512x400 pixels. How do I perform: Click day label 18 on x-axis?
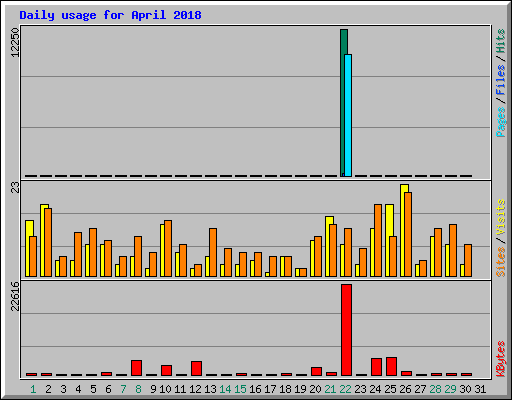pyautogui.click(x=285, y=389)
